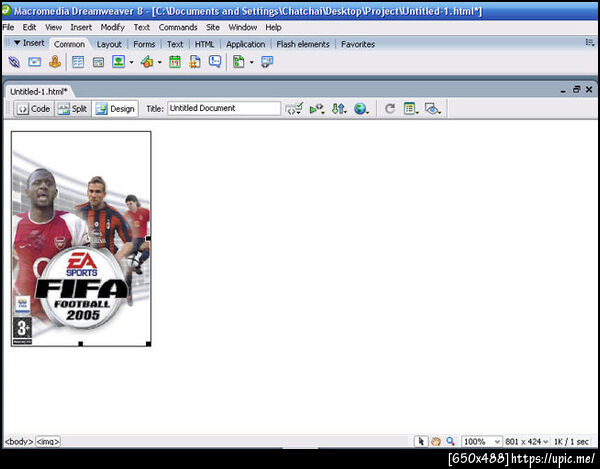This screenshot has width=600, height=469.
Task: Select the Favorites insert tab
Action: pyautogui.click(x=358, y=44)
